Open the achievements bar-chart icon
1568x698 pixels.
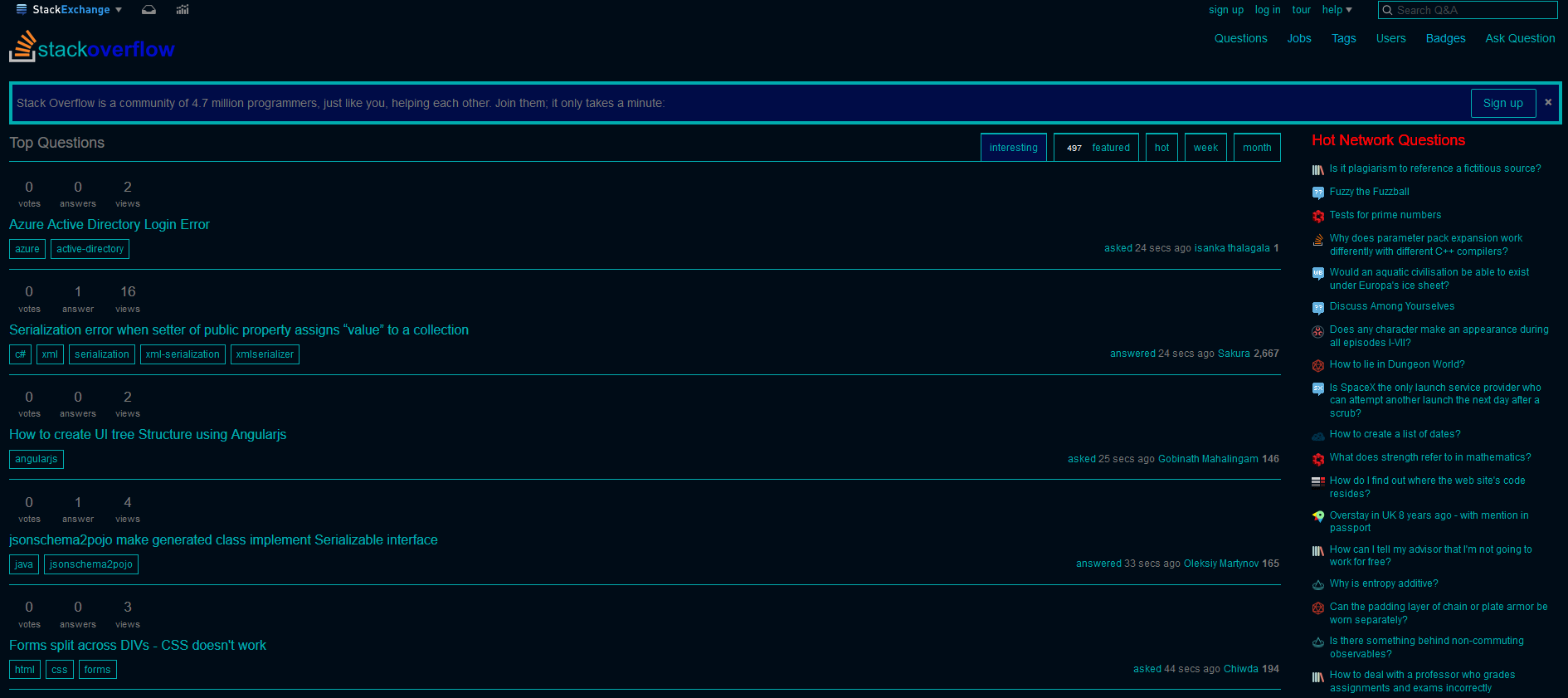point(183,10)
